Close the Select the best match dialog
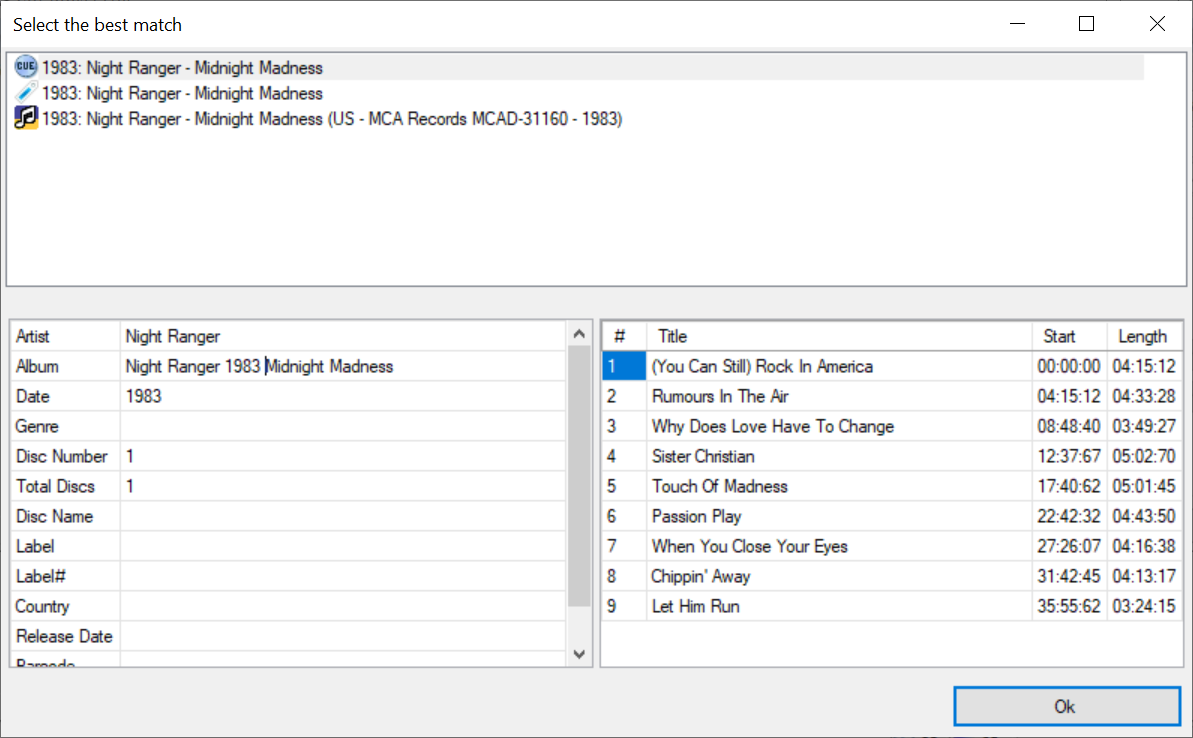The image size is (1193, 738). click(1157, 24)
